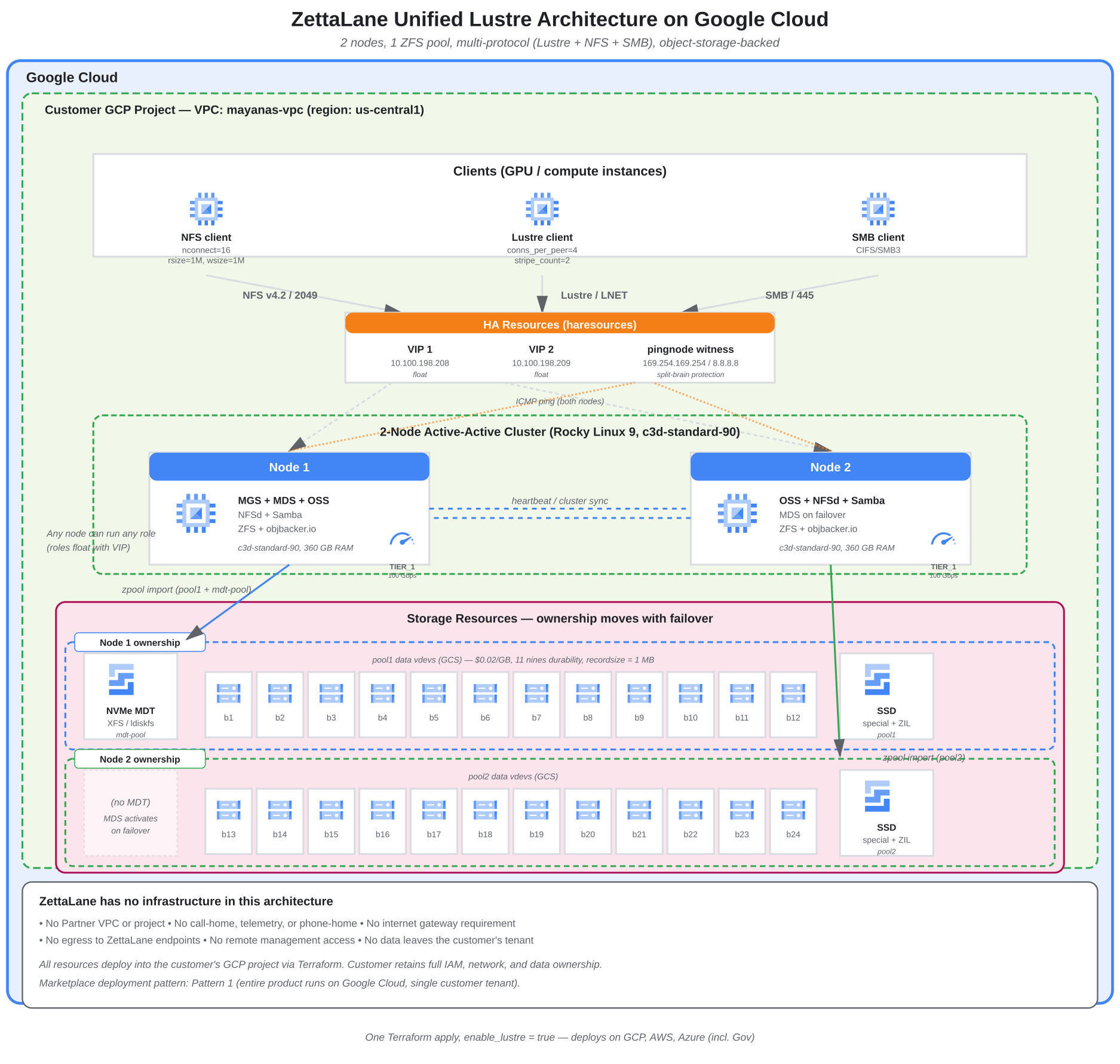Click the b17 storage bucket icon
The height and width of the screenshot is (1064, 1120).
point(434,810)
